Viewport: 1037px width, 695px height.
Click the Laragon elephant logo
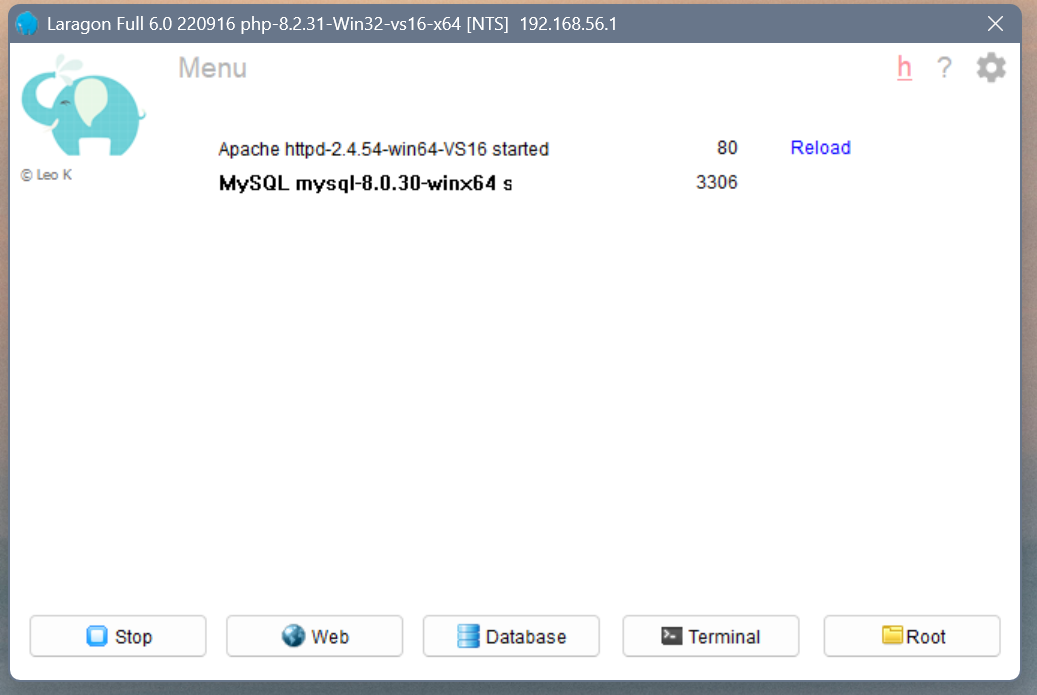coord(83,106)
